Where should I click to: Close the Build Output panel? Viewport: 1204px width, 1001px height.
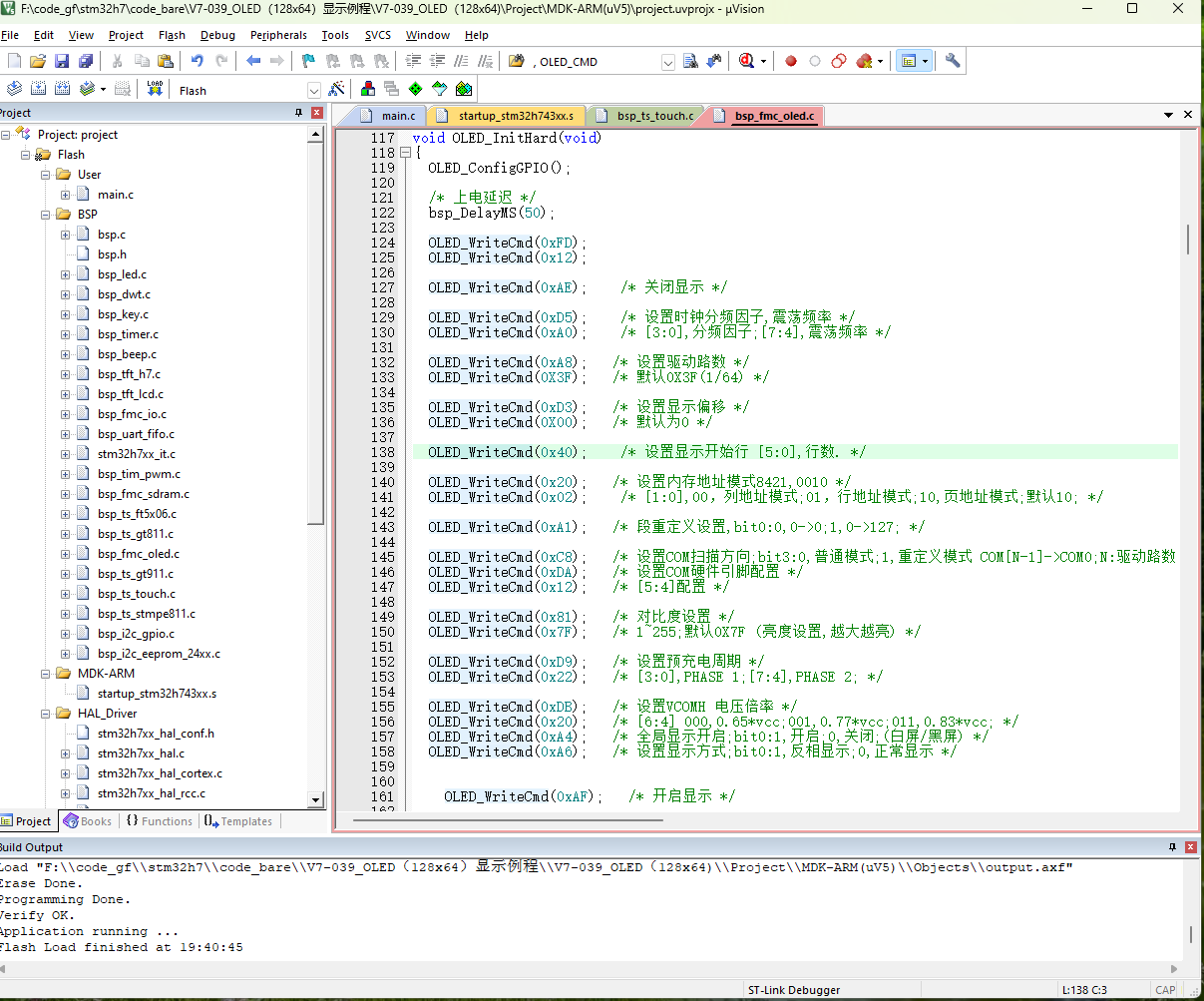click(x=1191, y=847)
